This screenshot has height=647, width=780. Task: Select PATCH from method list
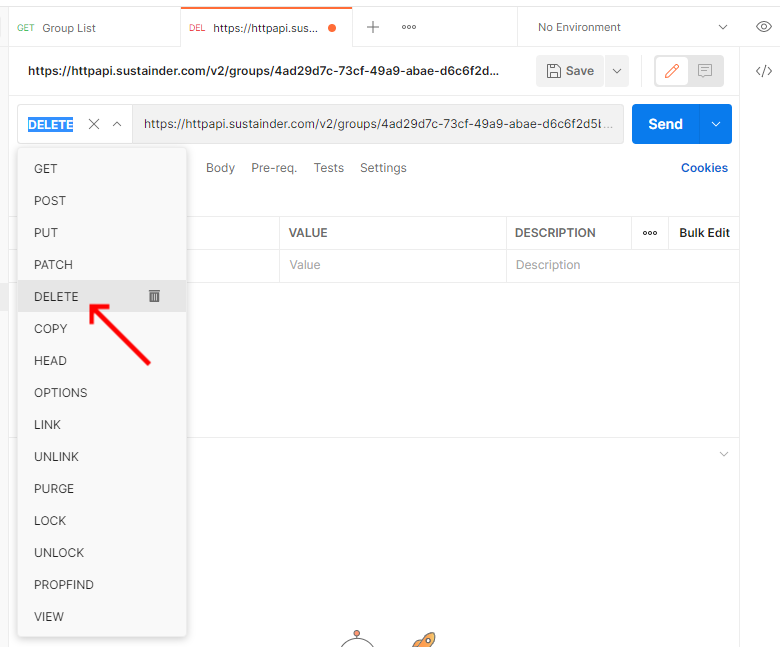coord(53,265)
